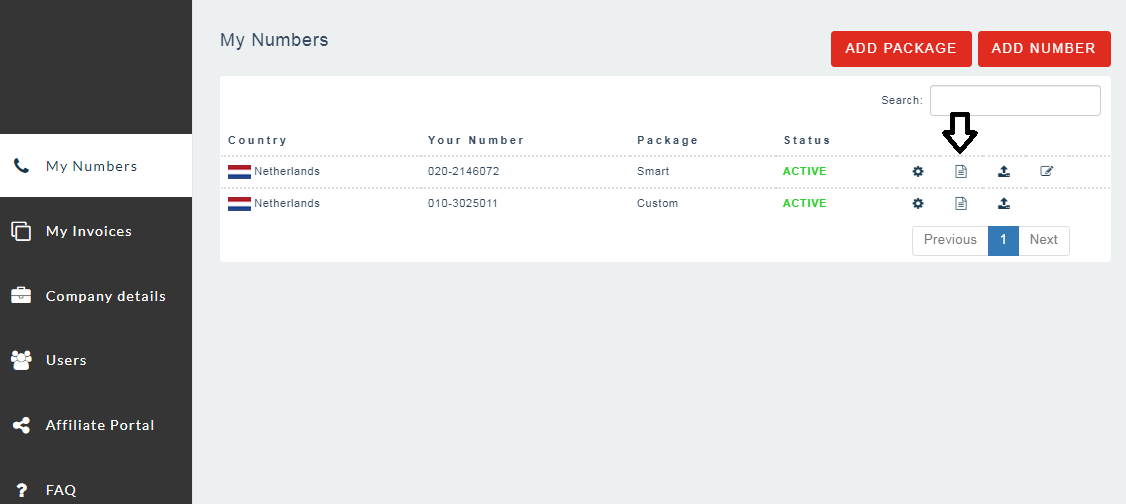Open document icon for number 010-3025011
Viewport: 1126px width, 504px height.
(x=961, y=203)
